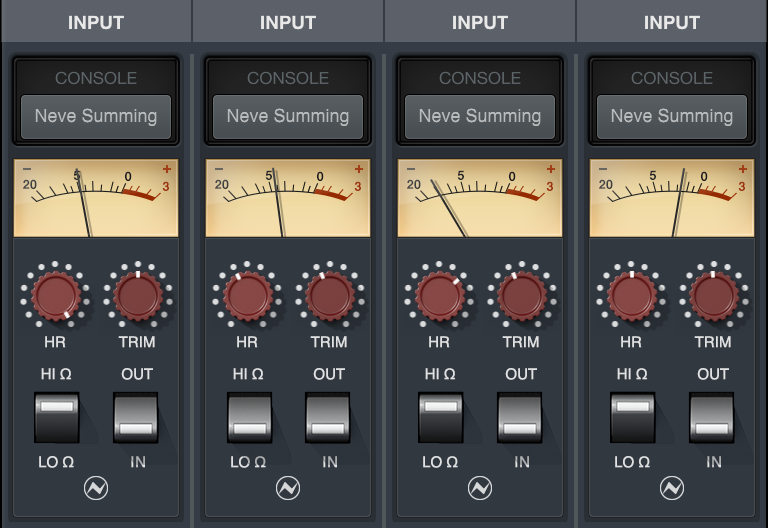The image size is (768, 528).
Task: Click the waveform icon in second channel
Action: coord(288,488)
